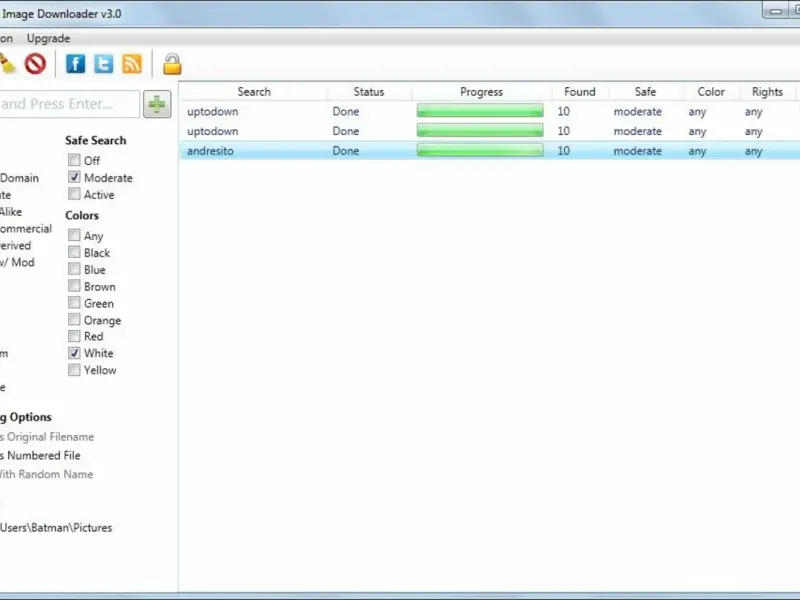The width and height of the screenshot is (800, 600).
Task: Check the Brown color checkbox
Action: pos(74,286)
